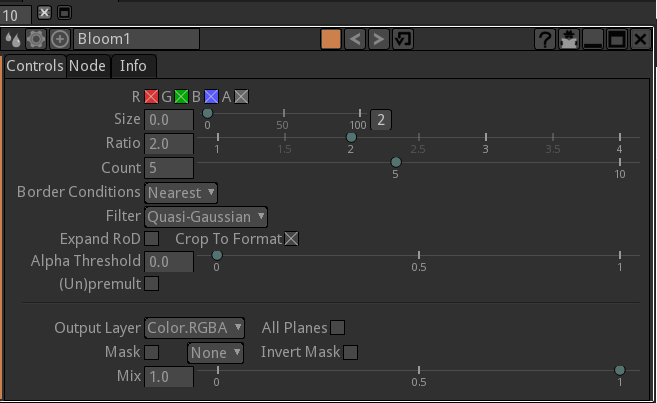The height and width of the screenshot is (403, 657).
Task: Click the Size value field
Action: (169, 120)
